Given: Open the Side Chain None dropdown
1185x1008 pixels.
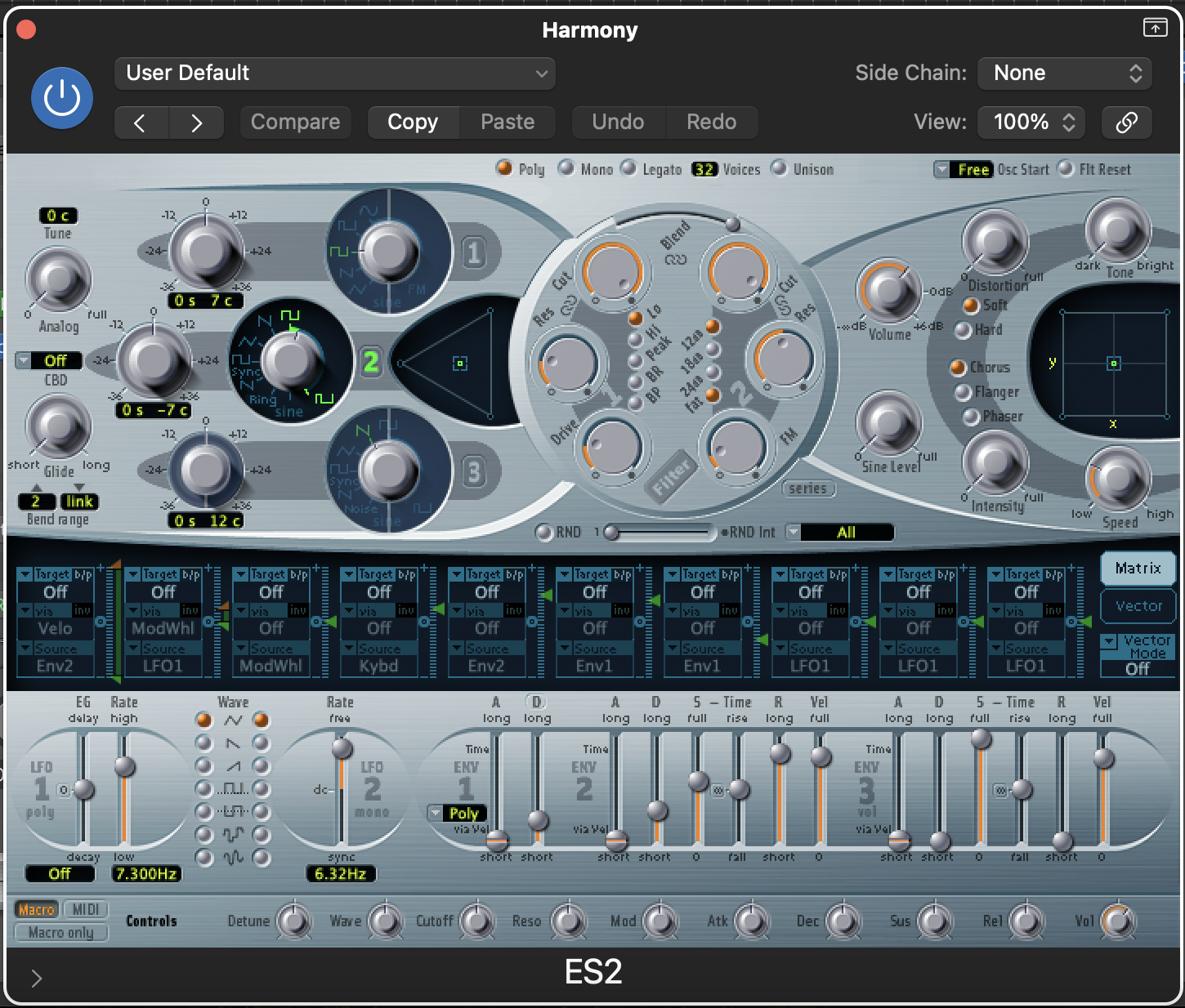Looking at the screenshot, I should [x=1065, y=73].
